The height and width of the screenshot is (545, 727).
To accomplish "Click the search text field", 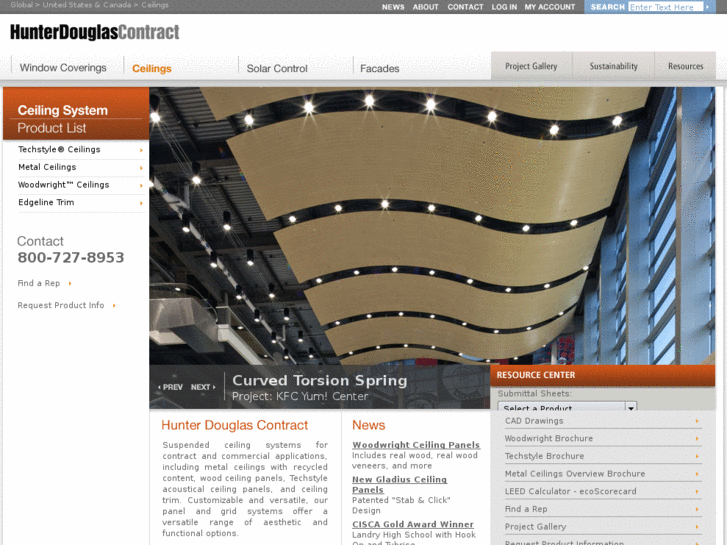I will point(666,7).
